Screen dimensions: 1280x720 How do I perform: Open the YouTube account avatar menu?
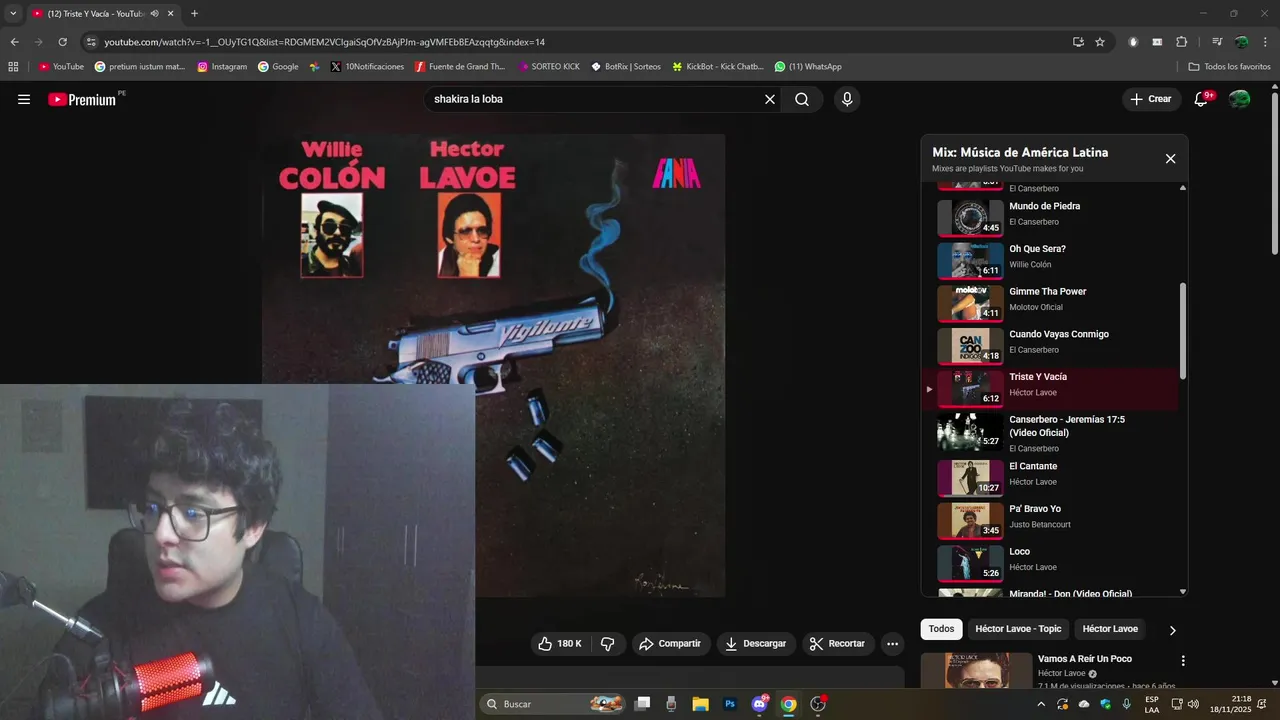pyautogui.click(x=1239, y=99)
